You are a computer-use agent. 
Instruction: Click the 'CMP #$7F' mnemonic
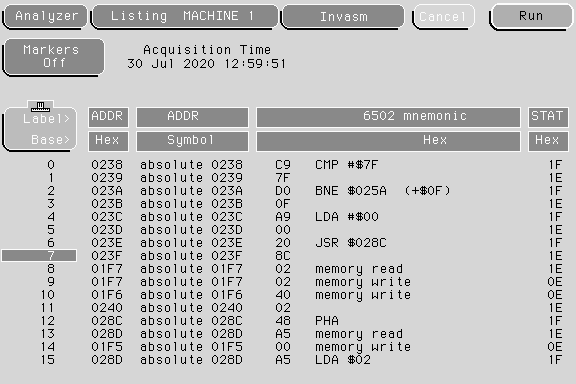coord(346,165)
